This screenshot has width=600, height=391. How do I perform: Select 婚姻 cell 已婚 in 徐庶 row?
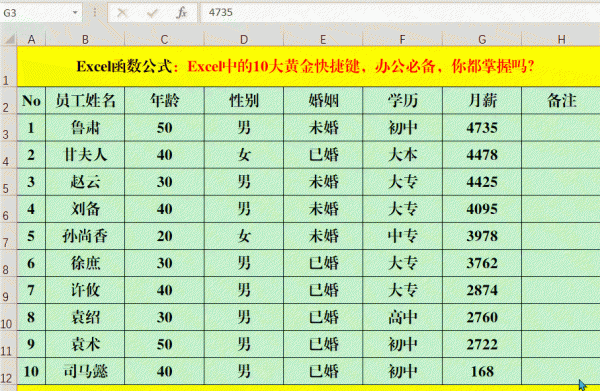(323, 263)
